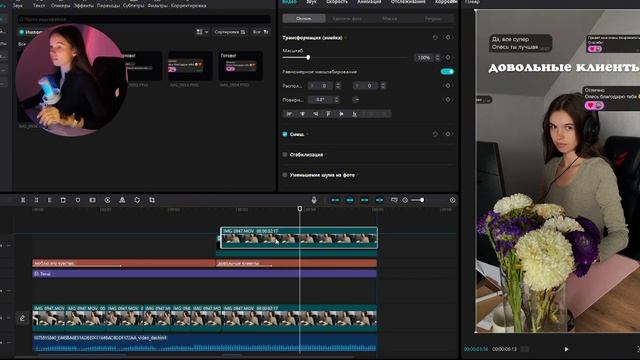Move the Масштаб scale slider handle
The height and width of the screenshot is (360, 640).
click(x=308, y=58)
